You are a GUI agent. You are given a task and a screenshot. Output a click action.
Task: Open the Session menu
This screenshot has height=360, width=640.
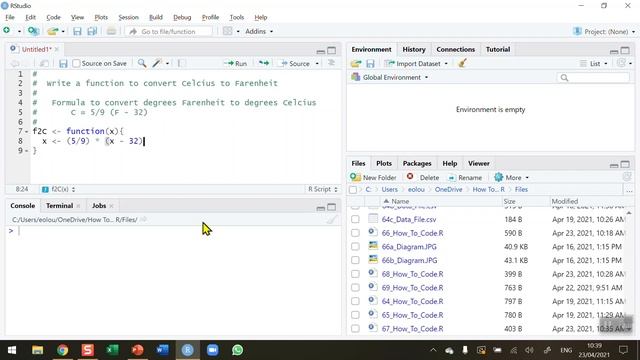128,17
